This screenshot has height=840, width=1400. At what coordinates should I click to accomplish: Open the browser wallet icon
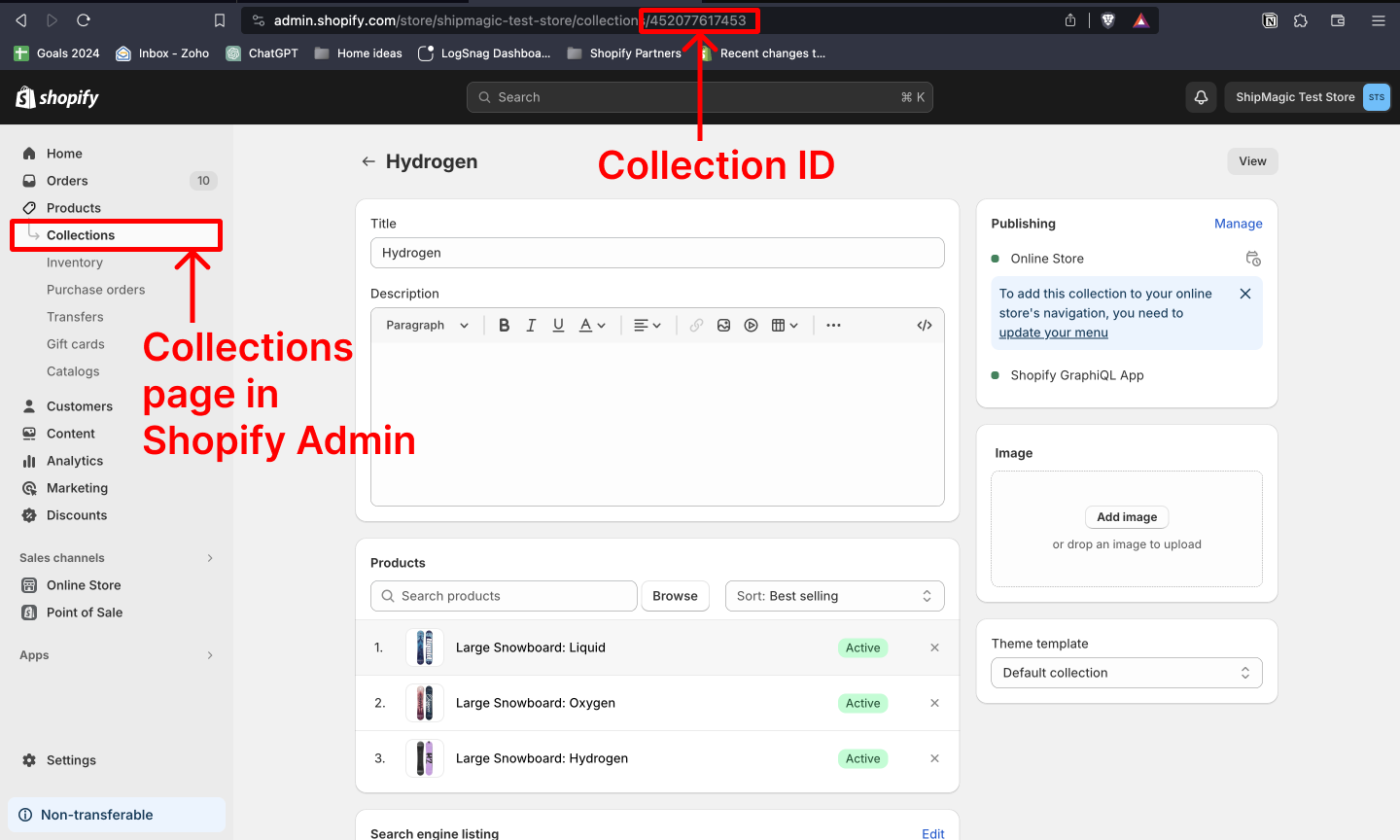click(1338, 20)
